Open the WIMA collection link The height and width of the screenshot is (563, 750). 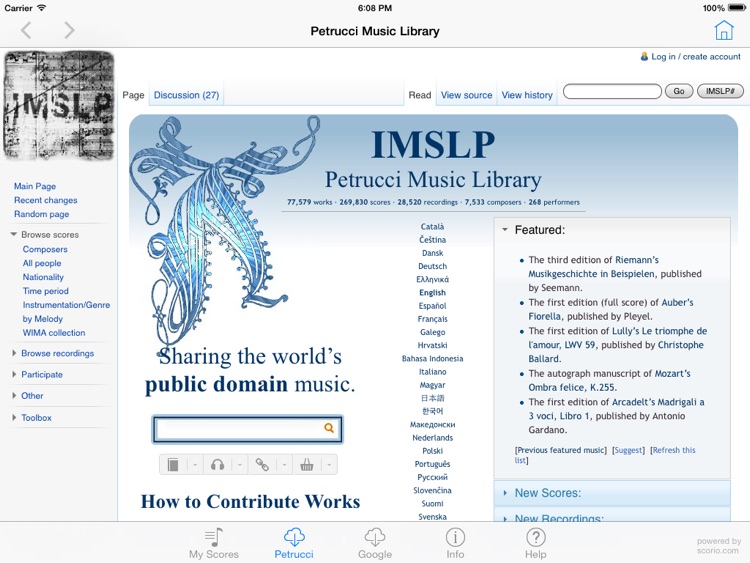click(54, 332)
